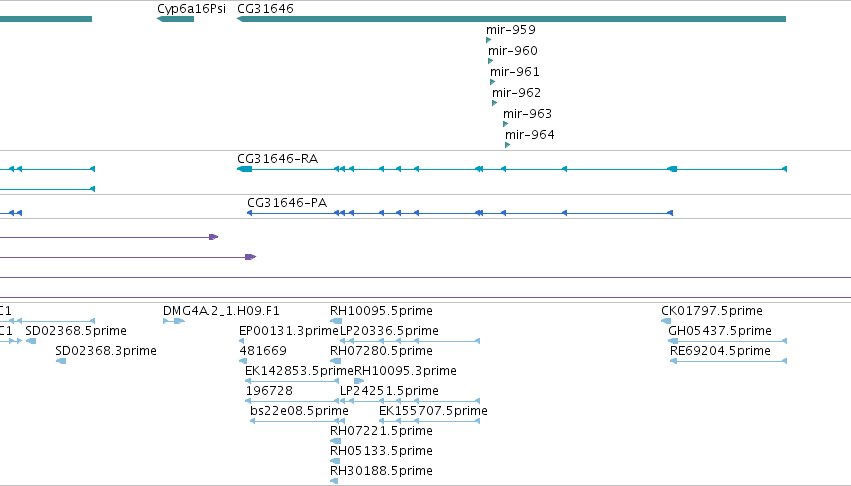Screen dimensions: 851x486
Task: Select the SD02368.3prime label
Action: [106, 351]
